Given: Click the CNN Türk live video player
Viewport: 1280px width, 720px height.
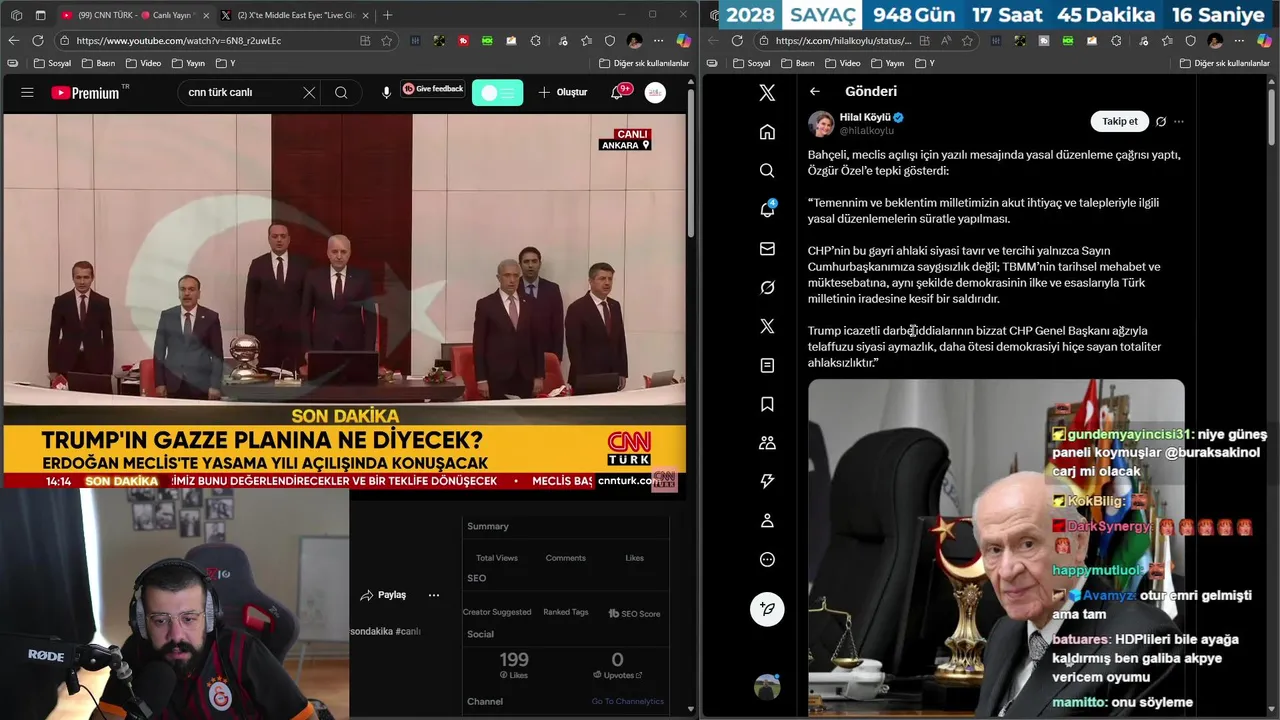Looking at the screenshot, I should coord(345,300).
